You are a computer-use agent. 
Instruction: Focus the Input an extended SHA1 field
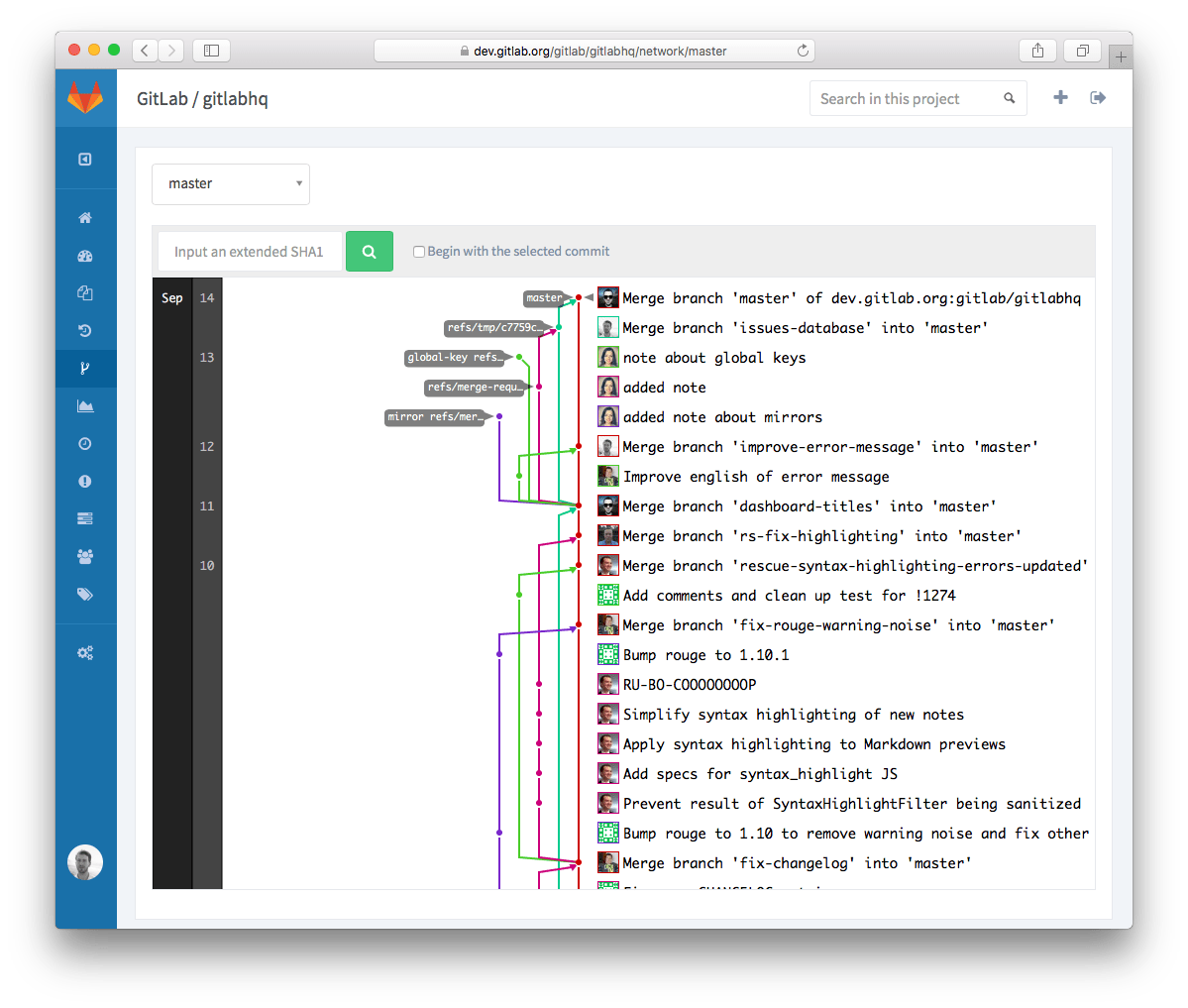(x=250, y=251)
